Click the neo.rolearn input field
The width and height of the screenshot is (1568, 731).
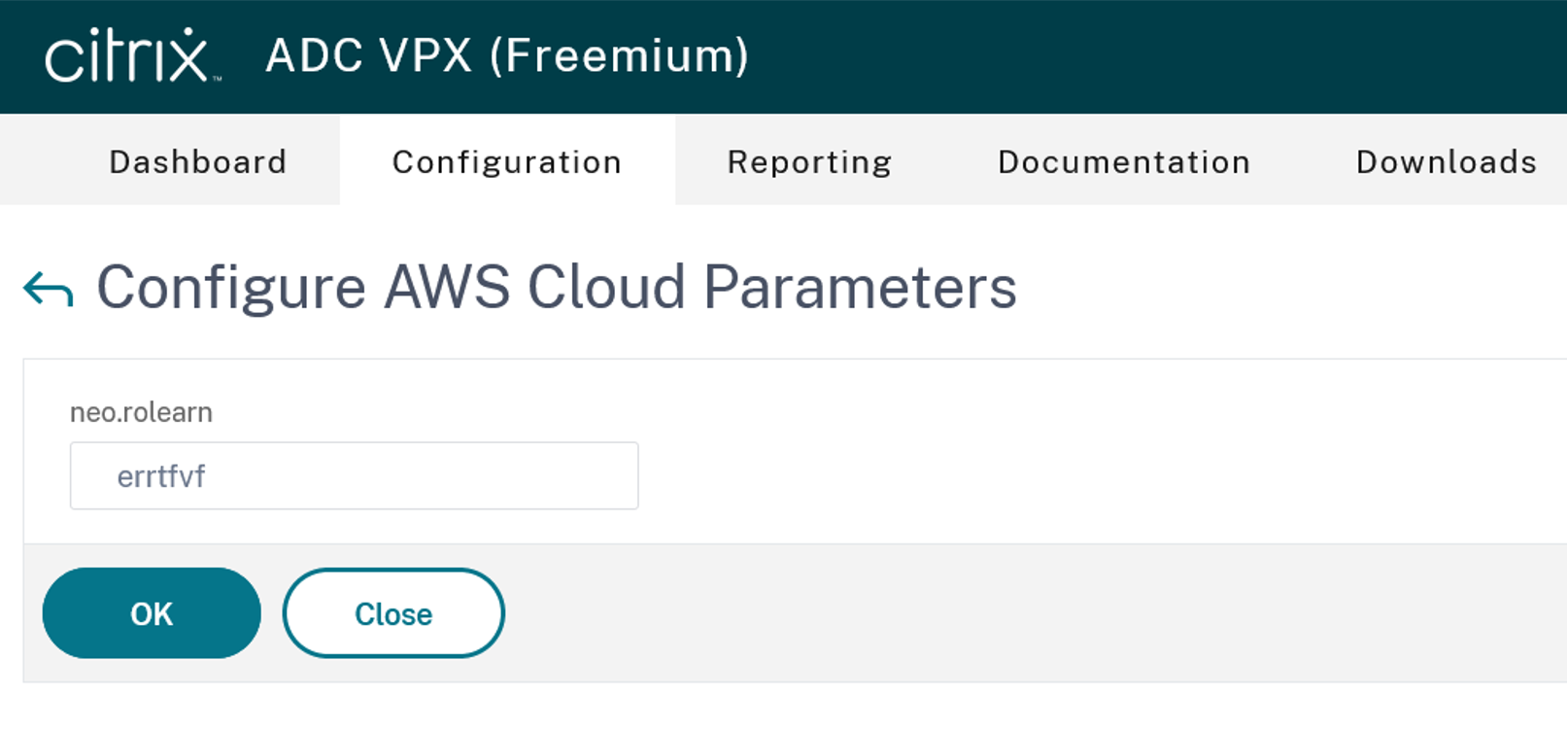[x=354, y=476]
